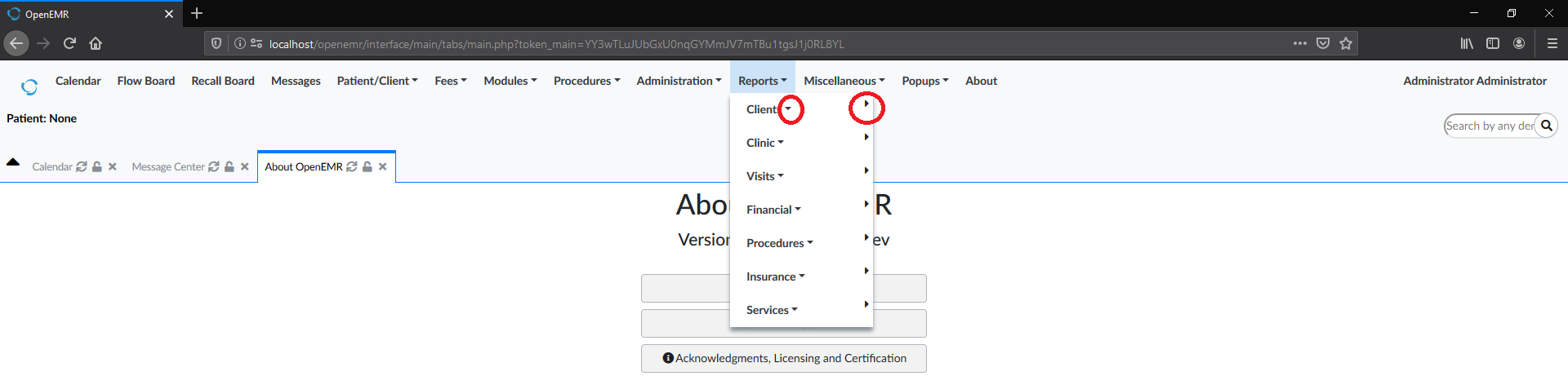The image size is (1568, 385).
Task: Open Financial submenu under Reports
Action: 801,210
